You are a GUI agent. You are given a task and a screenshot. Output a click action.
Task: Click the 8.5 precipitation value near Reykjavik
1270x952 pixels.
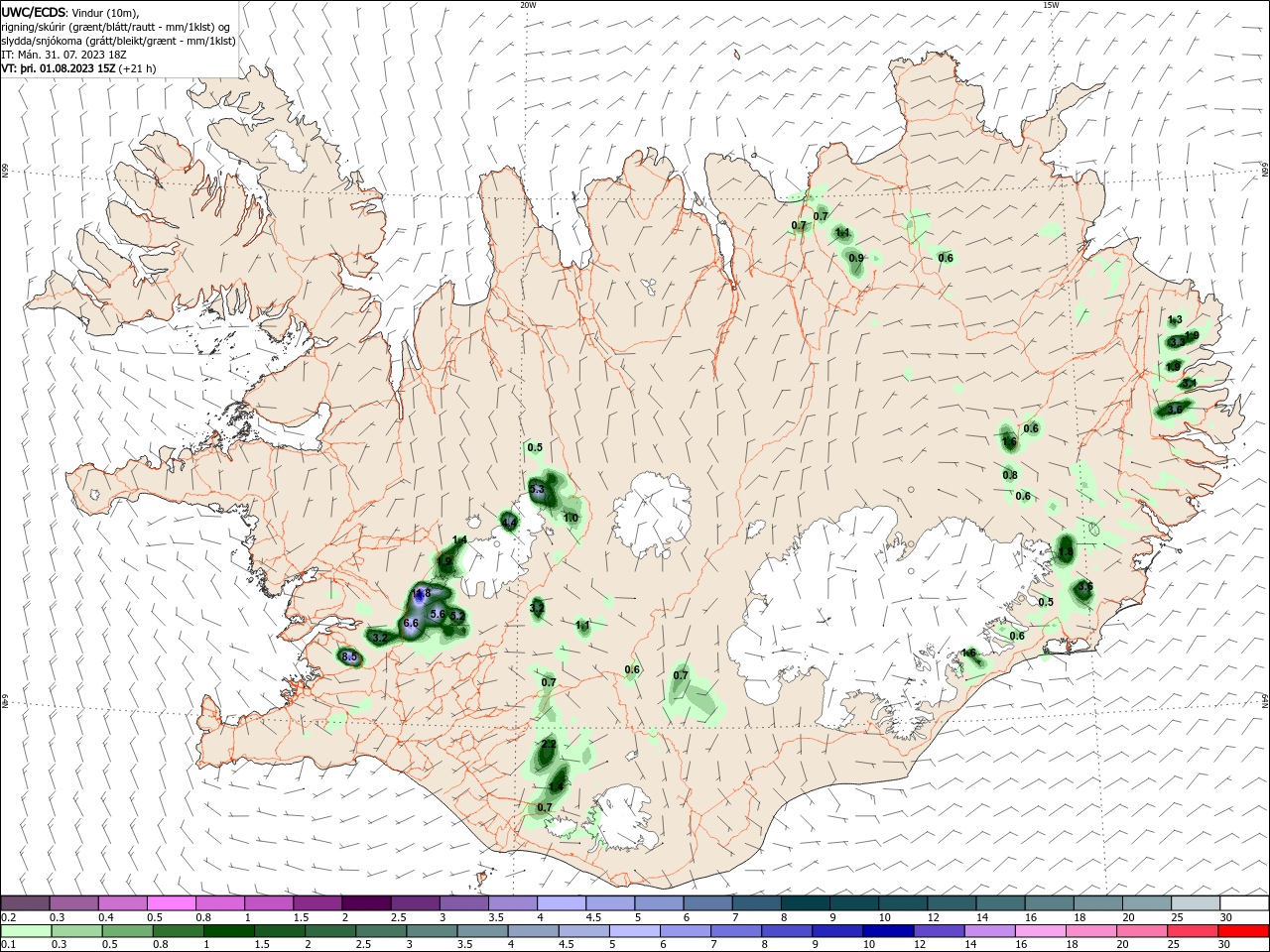point(349,656)
